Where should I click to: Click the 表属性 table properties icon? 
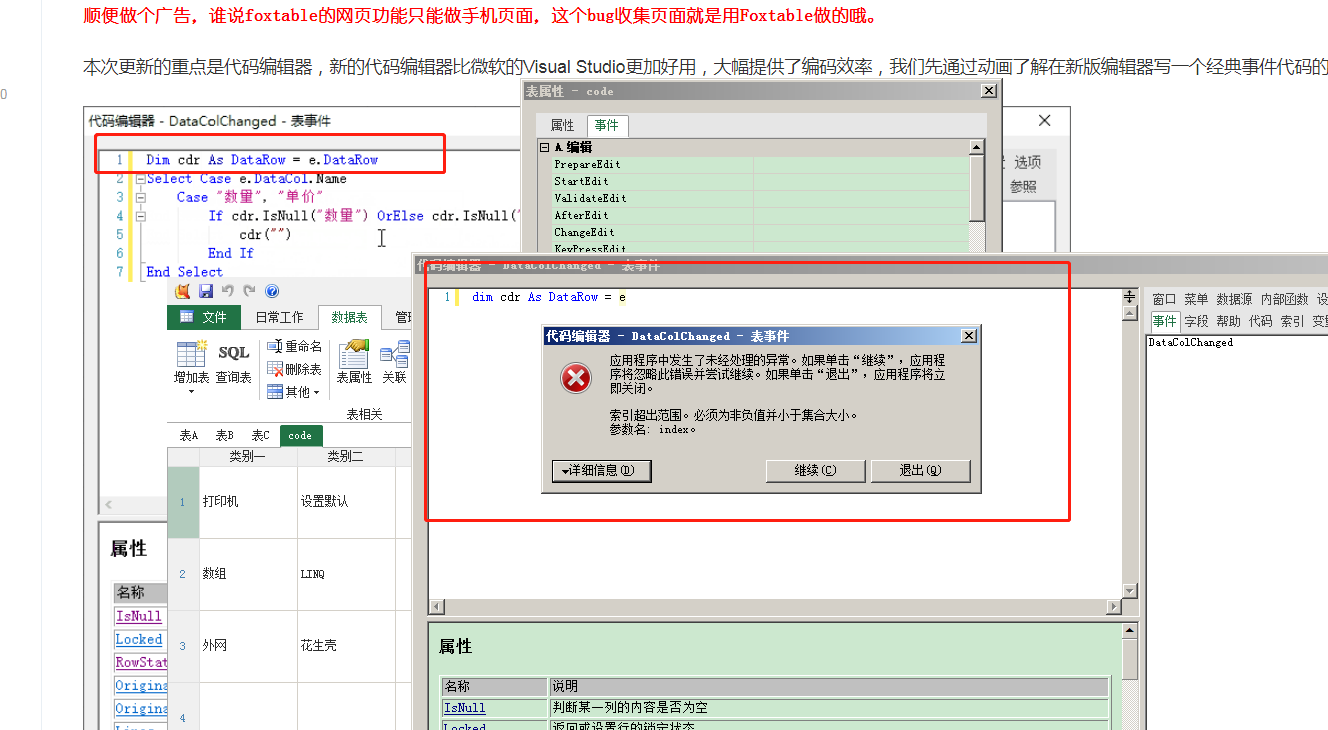click(x=354, y=354)
